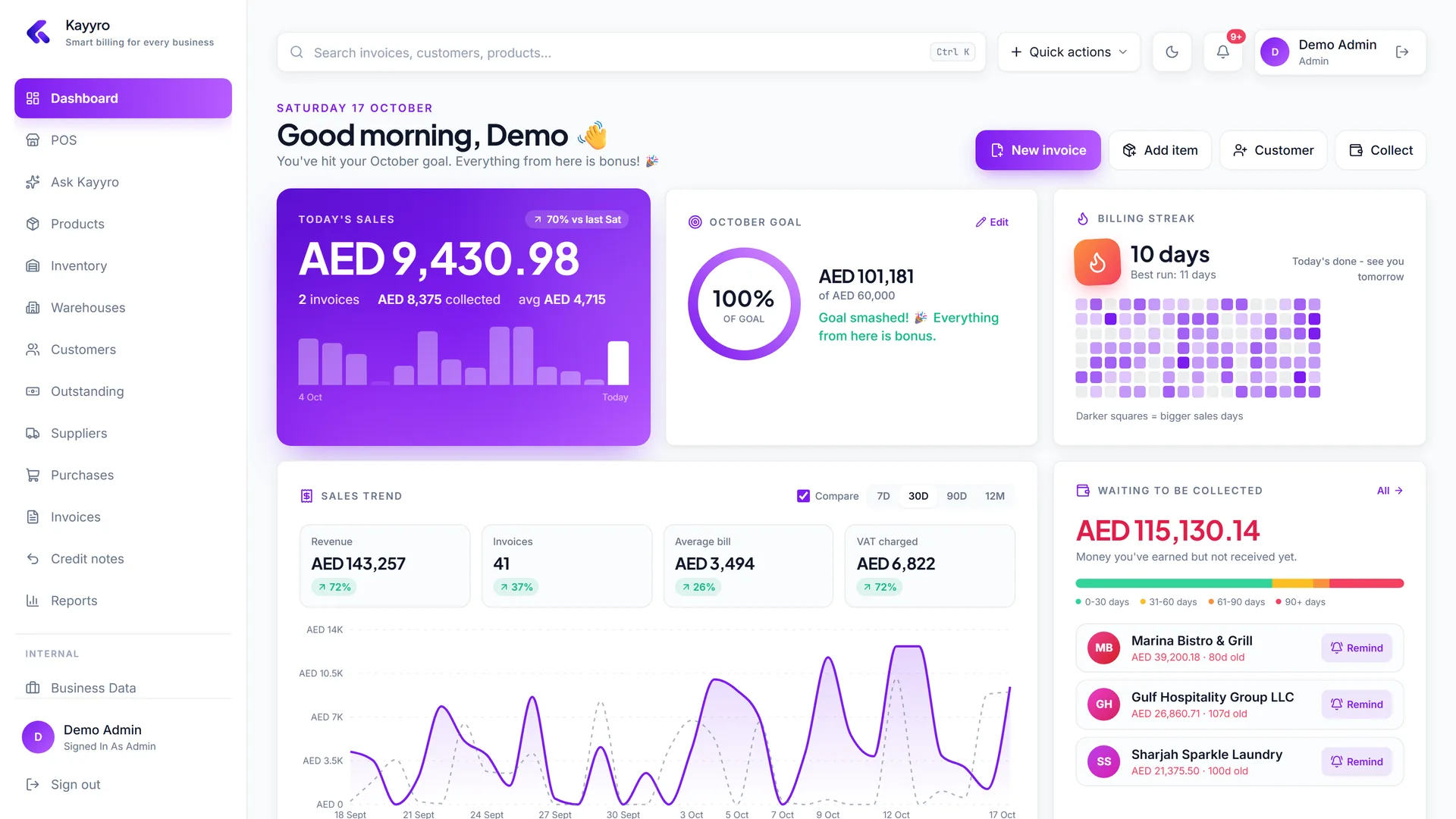Image resolution: width=1456 pixels, height=819 pixels.
Task: Click the Dashboard sidebar item
Action: tap(123, 99)
